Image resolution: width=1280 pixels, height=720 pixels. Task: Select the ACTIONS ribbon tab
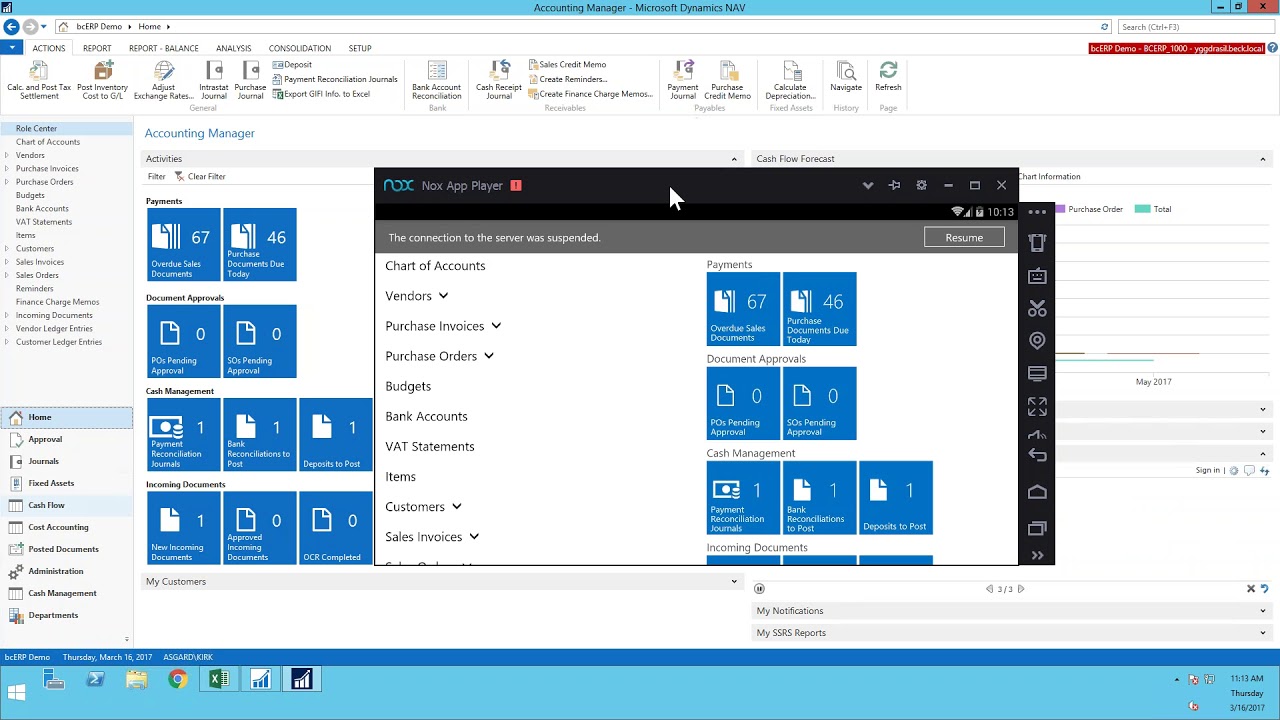(48, 48)
